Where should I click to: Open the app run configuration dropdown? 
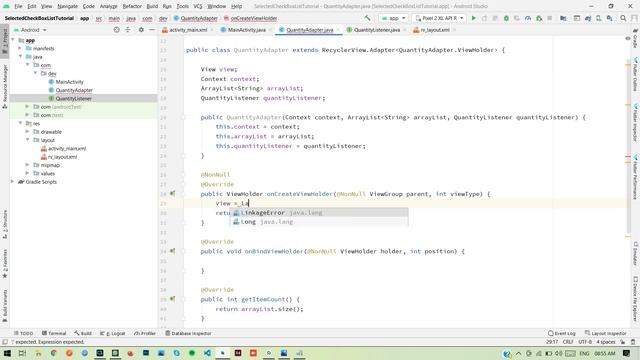393,18
